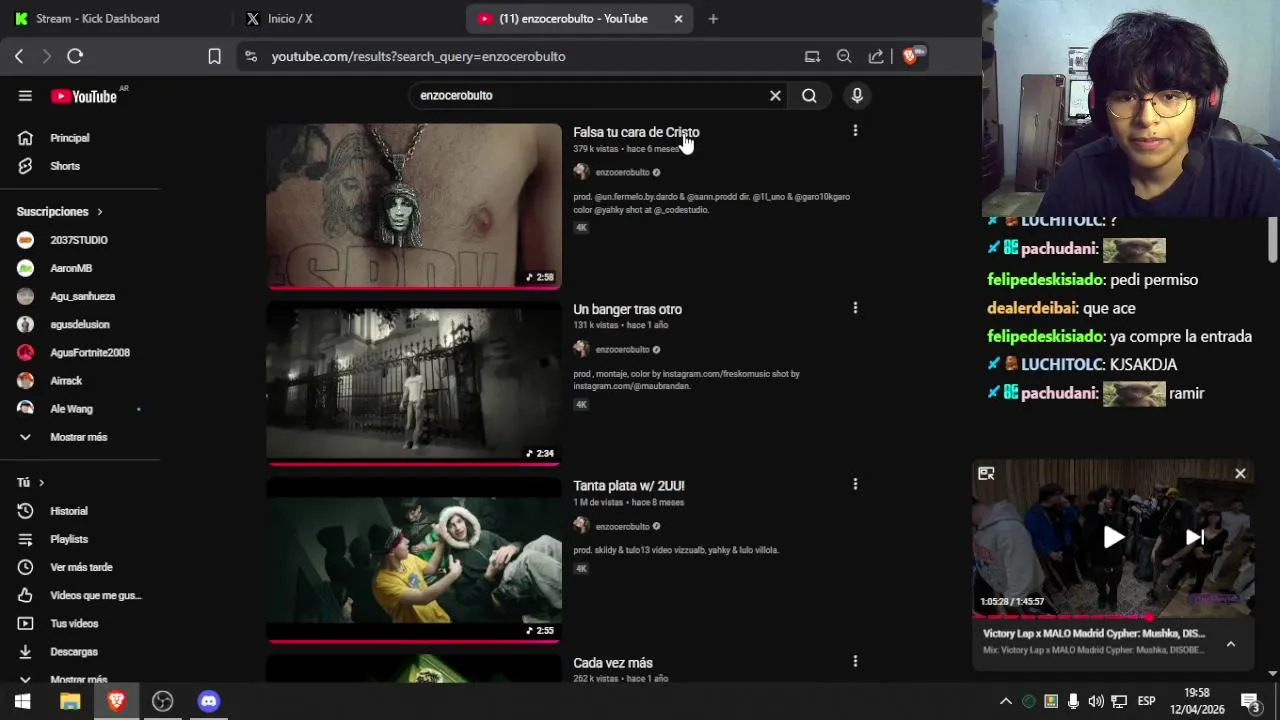Click the share icon in address bar
This screenshot has height=720, width=1280.
pos(876,57)
